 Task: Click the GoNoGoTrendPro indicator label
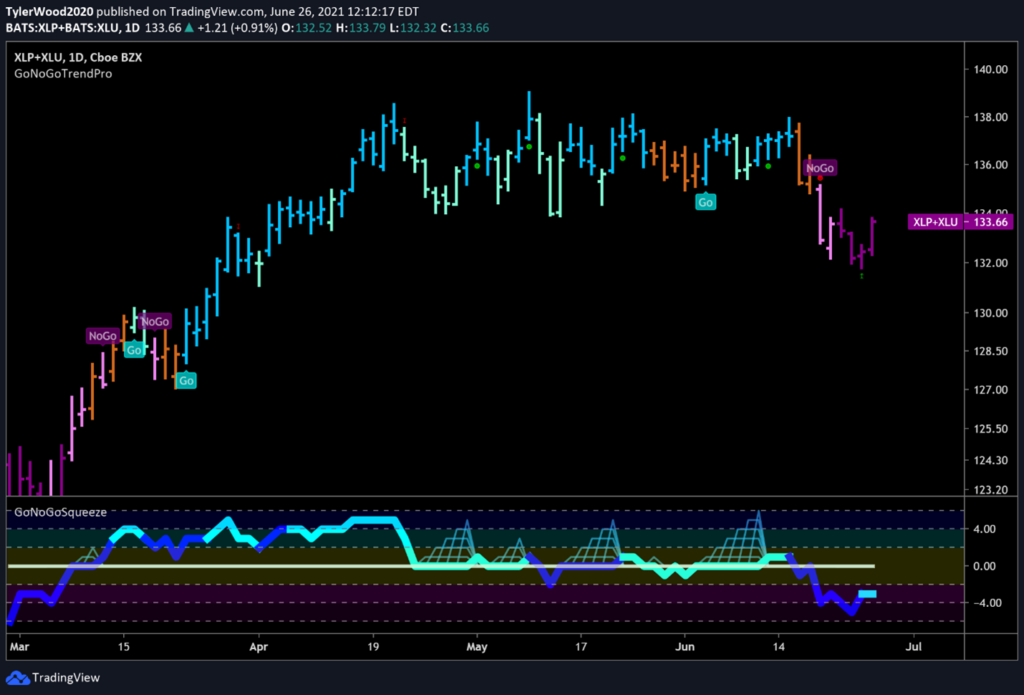[x=63, y=74]
